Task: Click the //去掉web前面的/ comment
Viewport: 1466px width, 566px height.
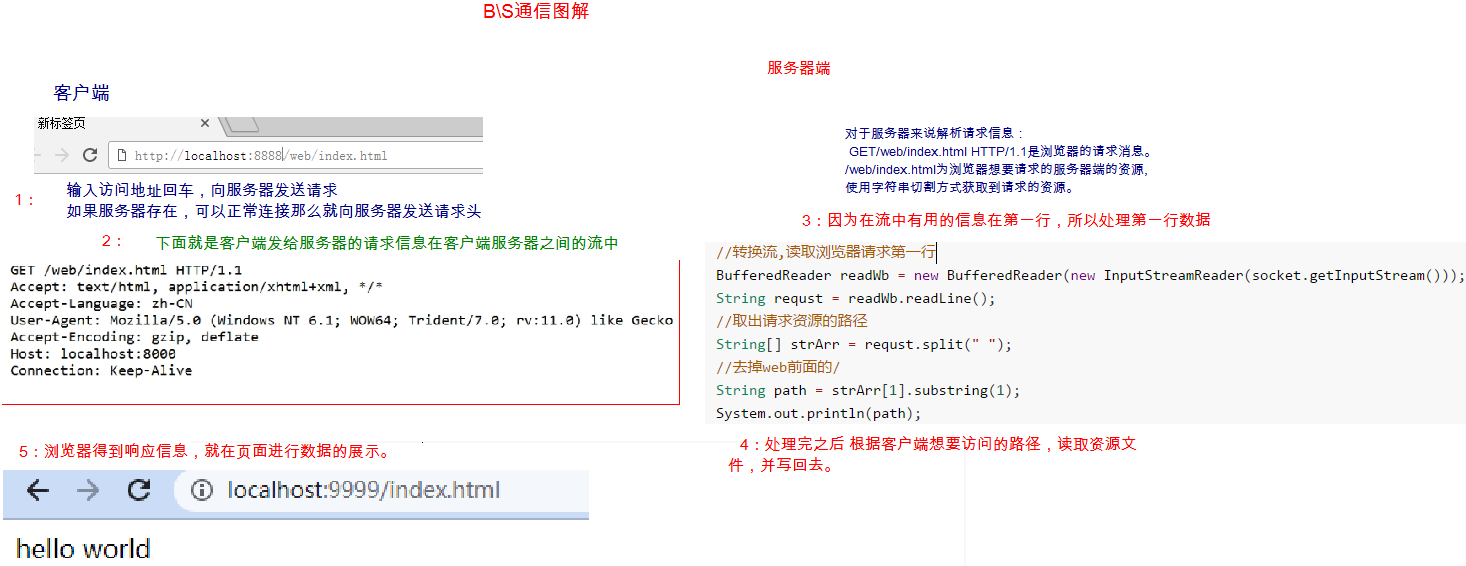Action: click(x=778, y=367)
